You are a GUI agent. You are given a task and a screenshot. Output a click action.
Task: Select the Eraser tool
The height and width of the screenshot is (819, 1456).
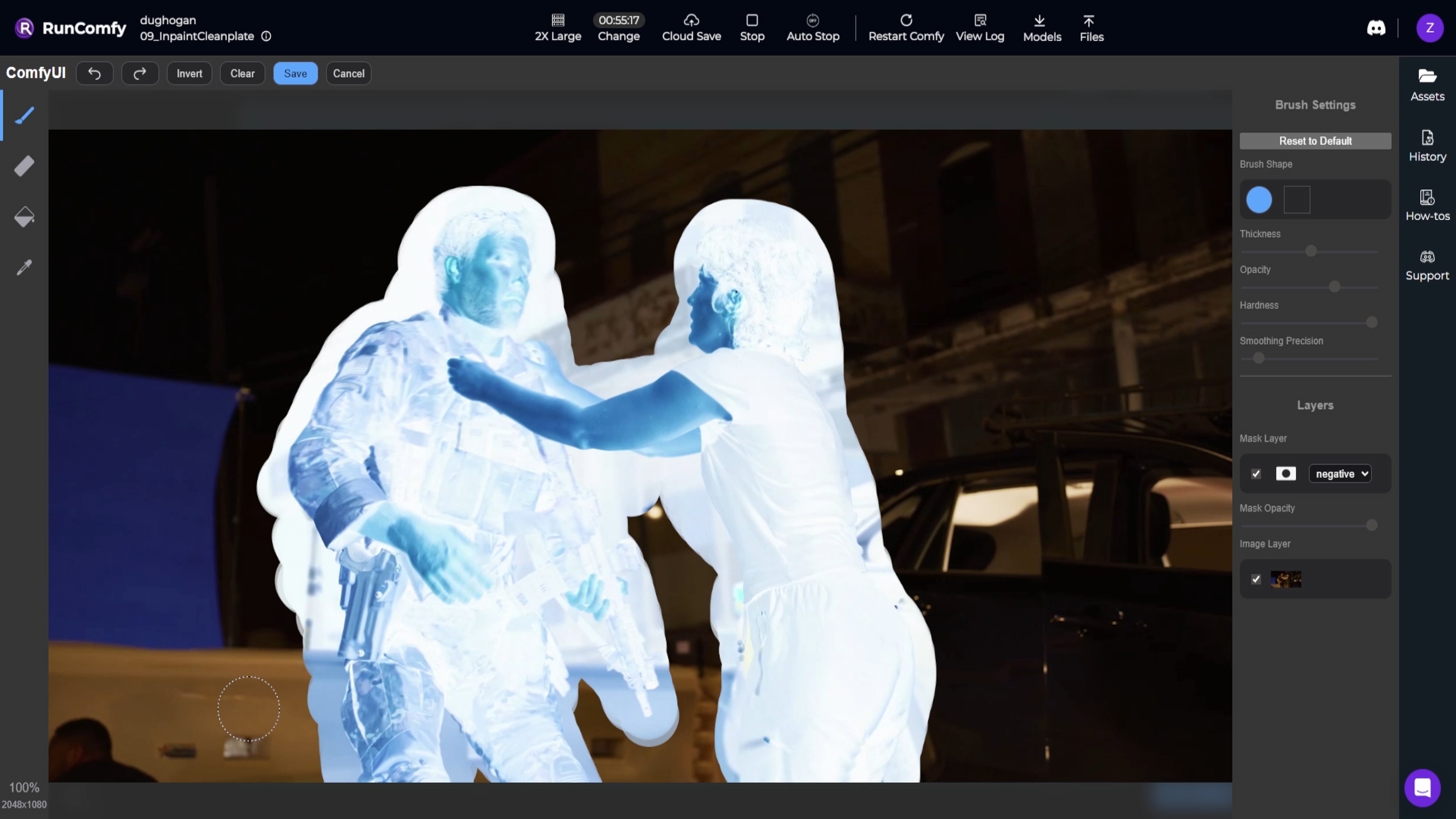point(24,166)
